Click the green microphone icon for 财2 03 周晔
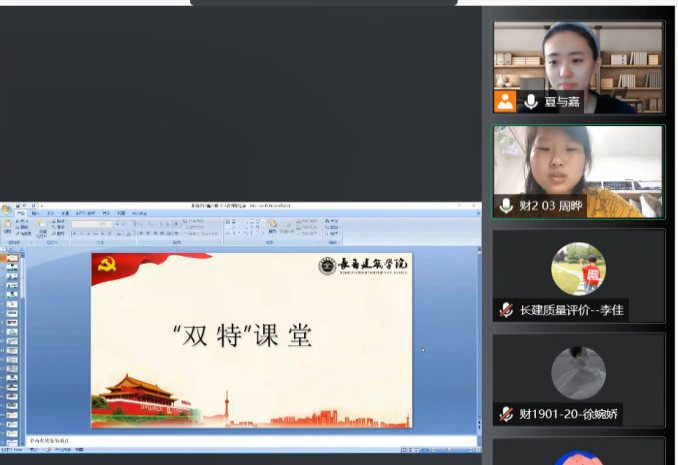Image resolution: width=678 pixels, height=465 pixels. pos(506,206)
